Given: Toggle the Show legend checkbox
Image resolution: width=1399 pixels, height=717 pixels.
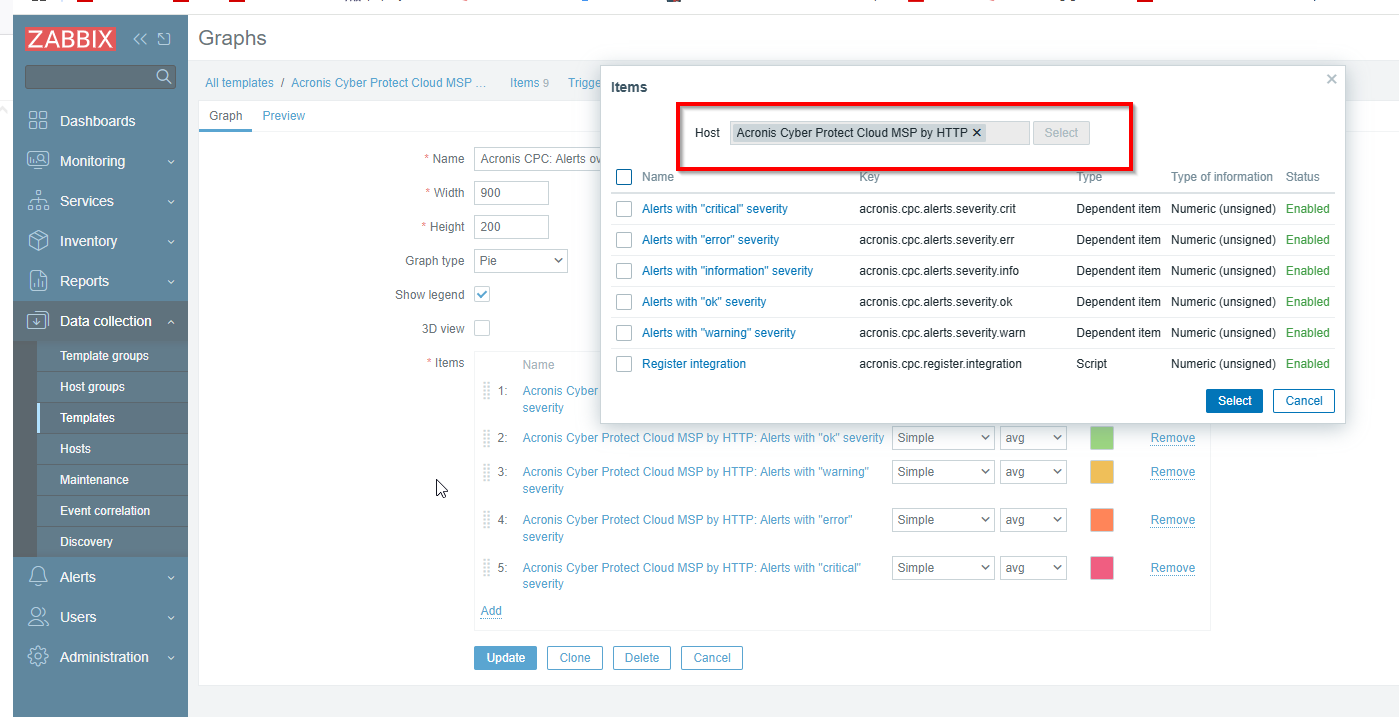Looking at the screenshot, I should tap(482, 295).
